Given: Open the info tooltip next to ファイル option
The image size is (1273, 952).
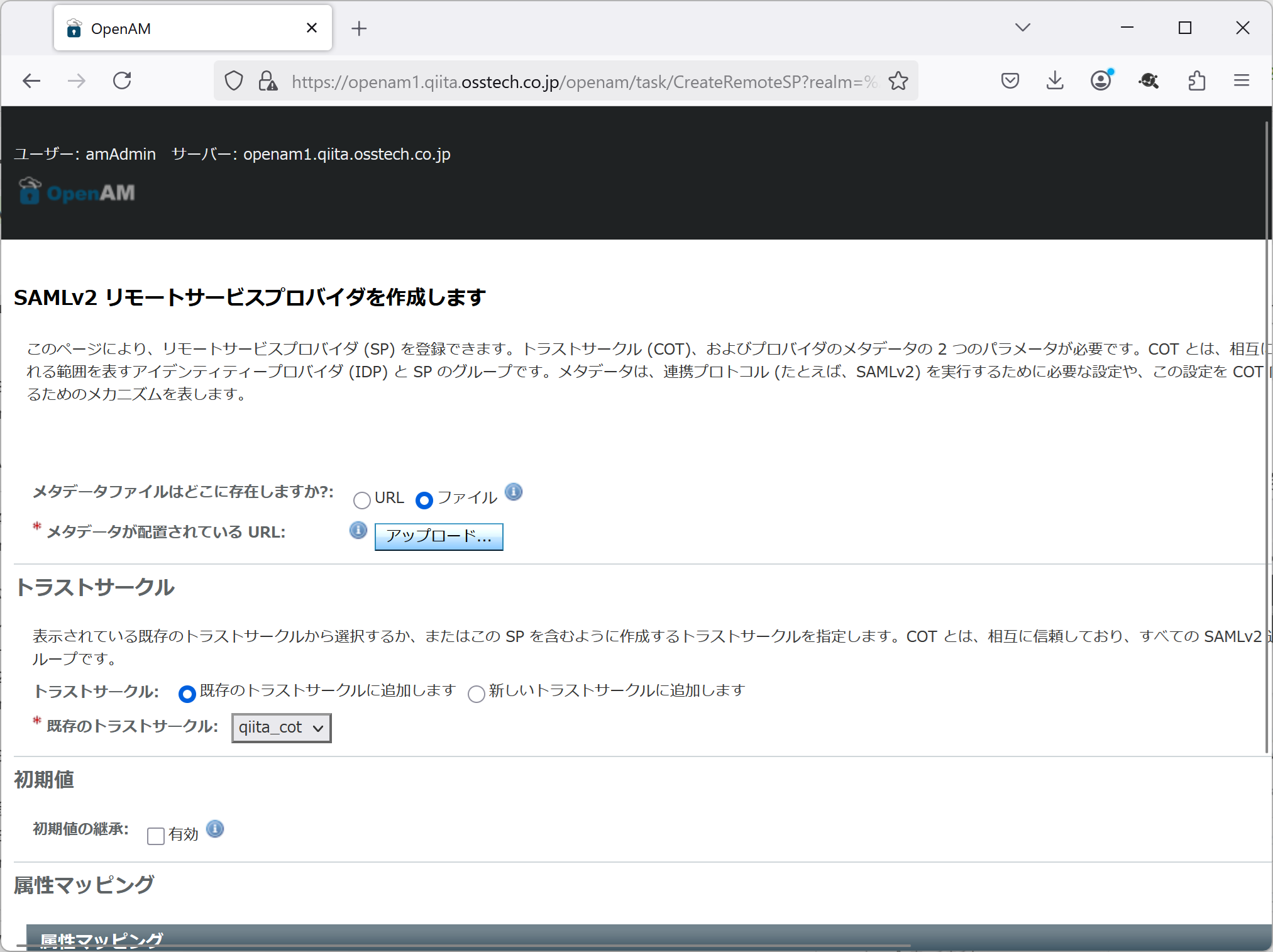Looking at the screenshot, I should 514,493.
